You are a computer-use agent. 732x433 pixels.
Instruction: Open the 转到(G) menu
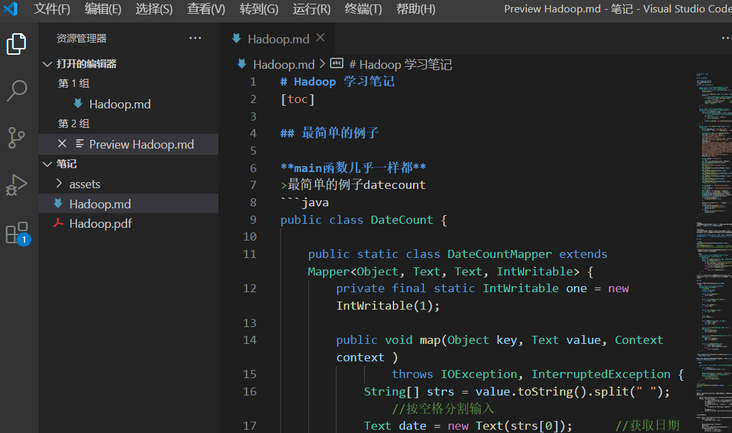[x=259, y=9]
